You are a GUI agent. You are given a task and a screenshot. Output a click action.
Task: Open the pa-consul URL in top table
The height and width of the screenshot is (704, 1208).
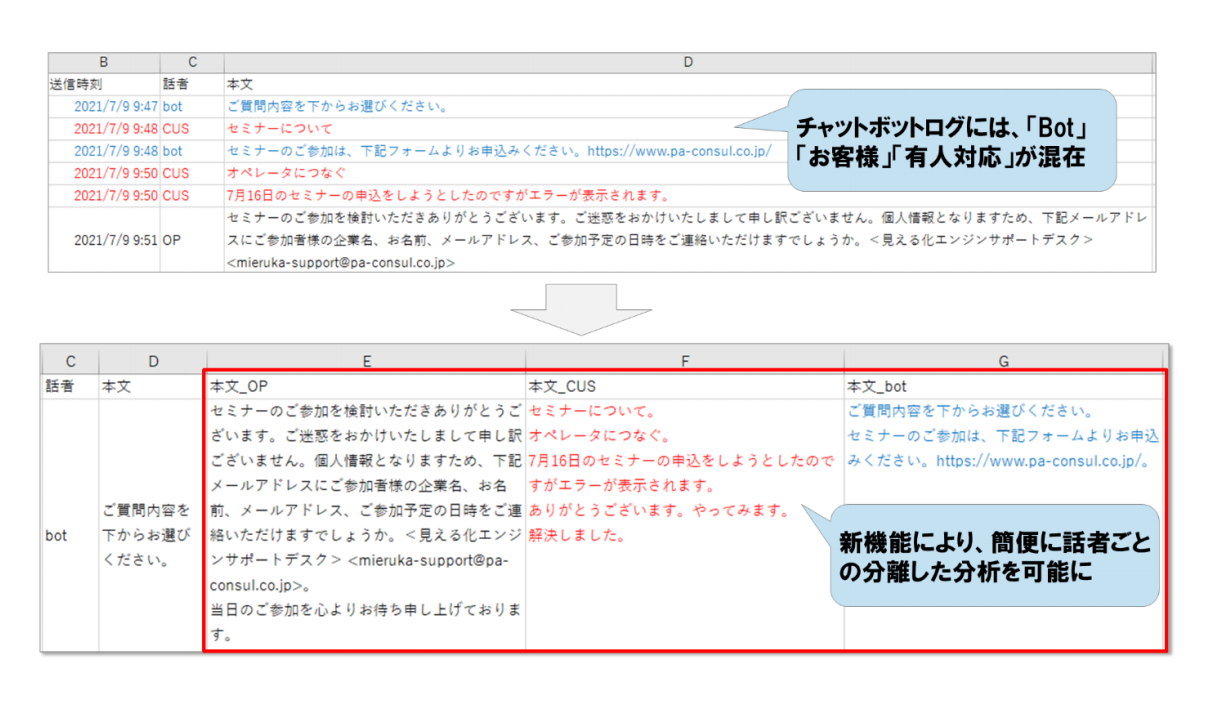click(675, 150)
